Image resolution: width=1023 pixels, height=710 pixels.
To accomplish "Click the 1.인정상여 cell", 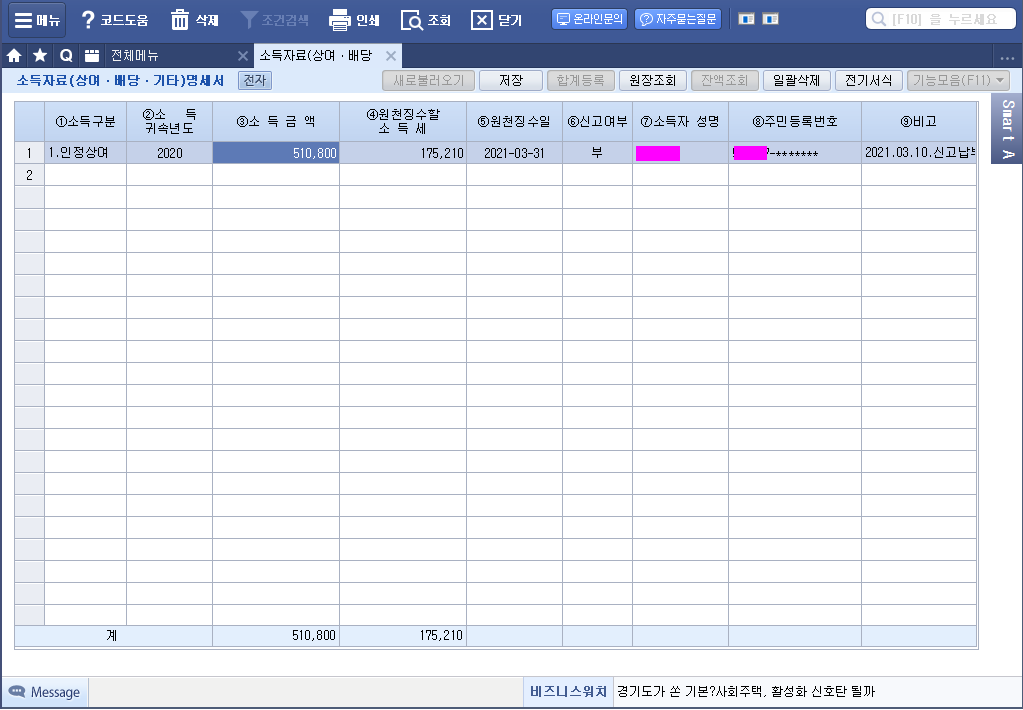I will coord(85,153).
